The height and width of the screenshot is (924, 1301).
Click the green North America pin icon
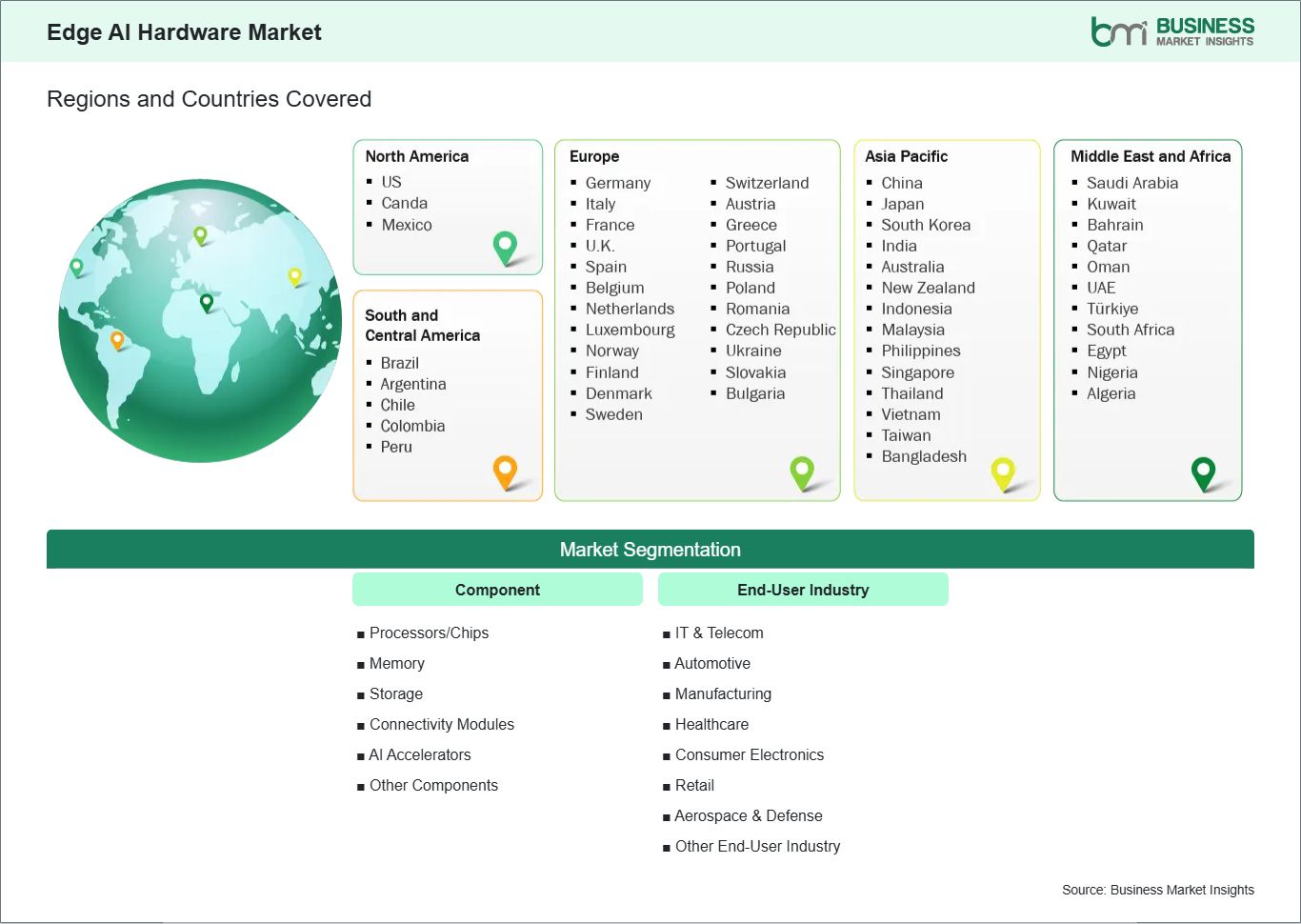505,247
